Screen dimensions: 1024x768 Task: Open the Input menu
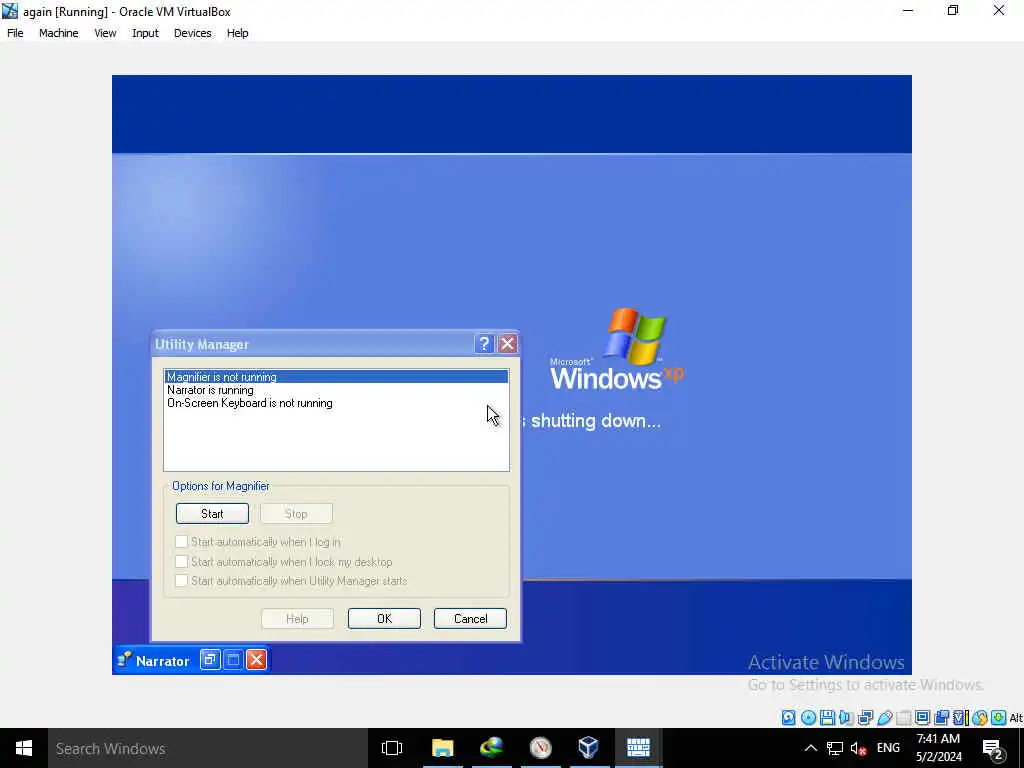tap(145, 33)
